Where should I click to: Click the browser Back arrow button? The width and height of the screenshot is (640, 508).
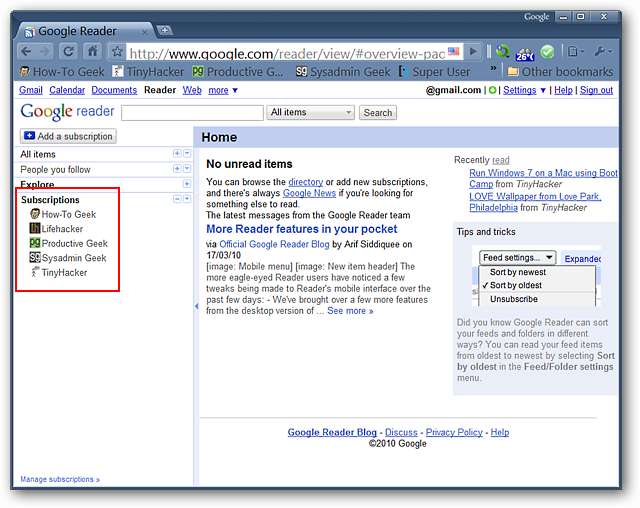(27, 51)
